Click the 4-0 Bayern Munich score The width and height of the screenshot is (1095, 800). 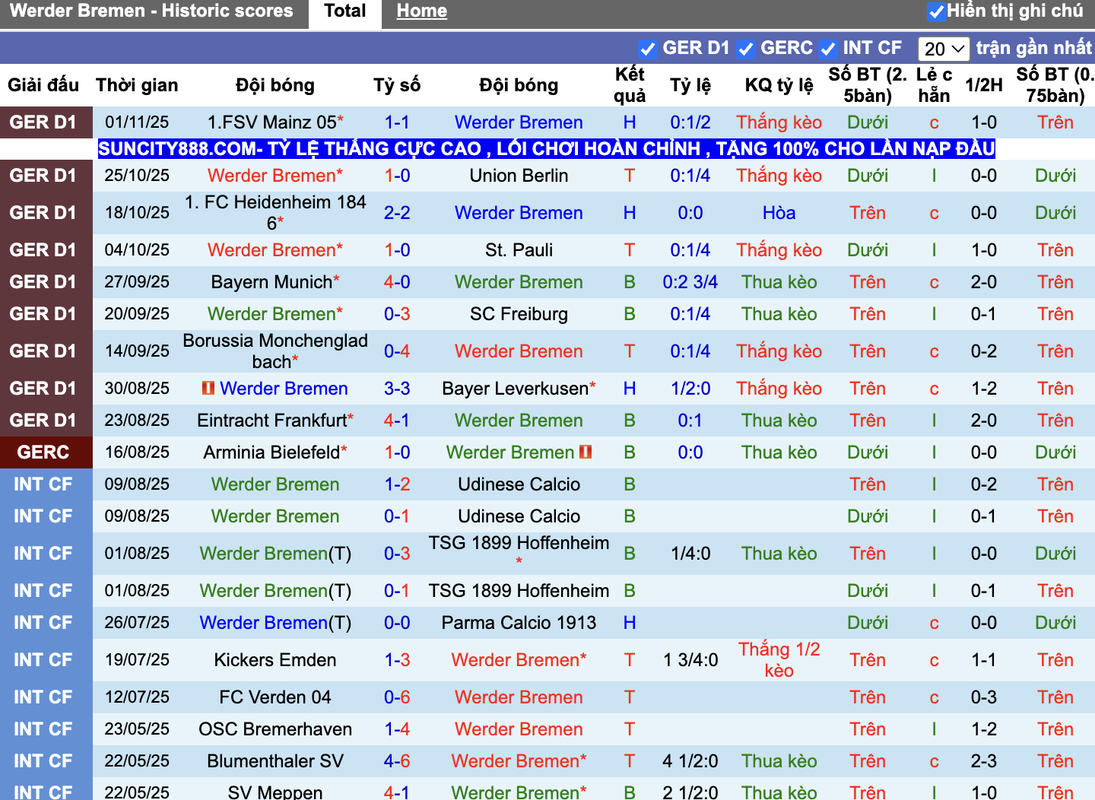[397, 282]
